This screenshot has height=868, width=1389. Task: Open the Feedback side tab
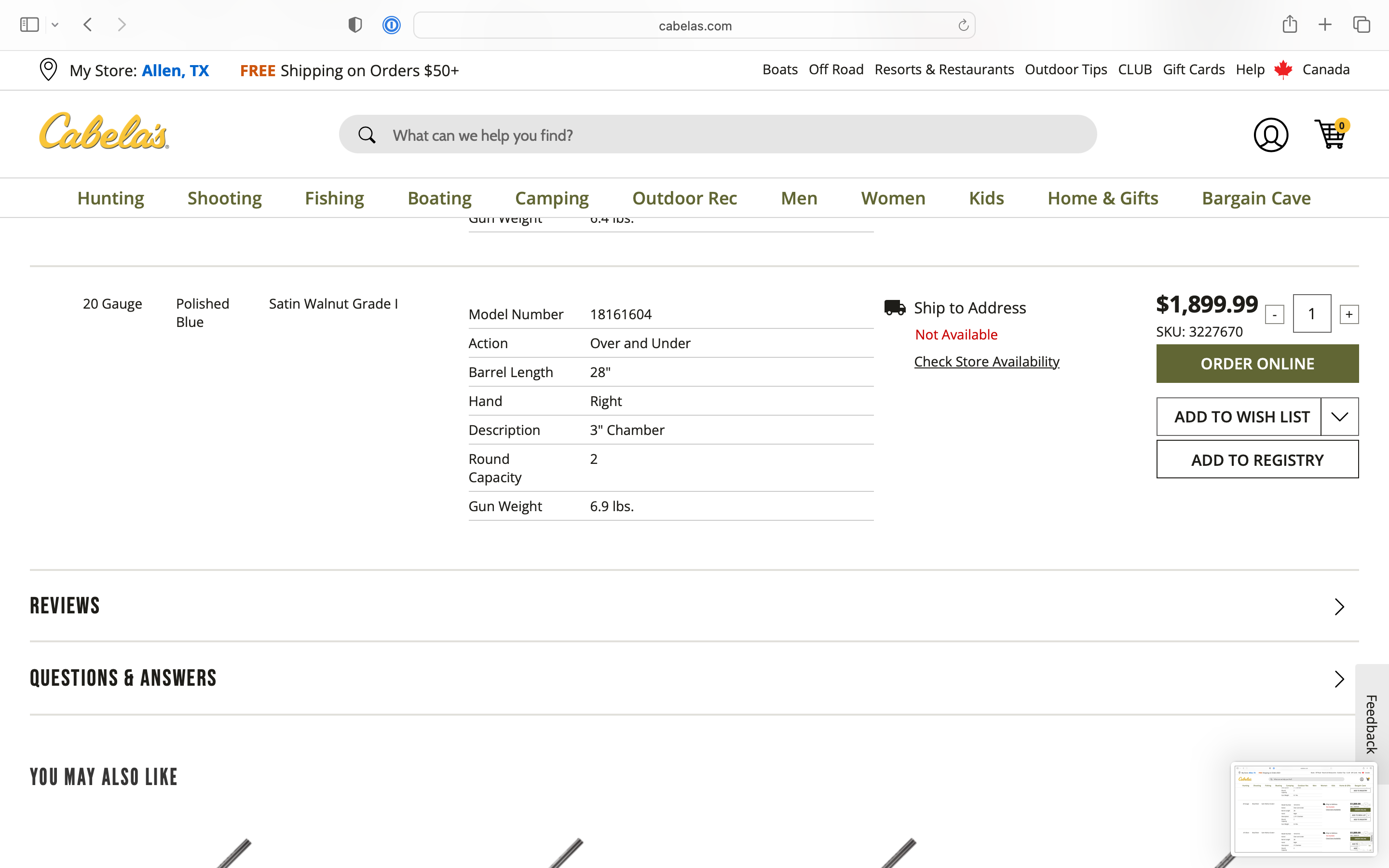click(1371, 724)
